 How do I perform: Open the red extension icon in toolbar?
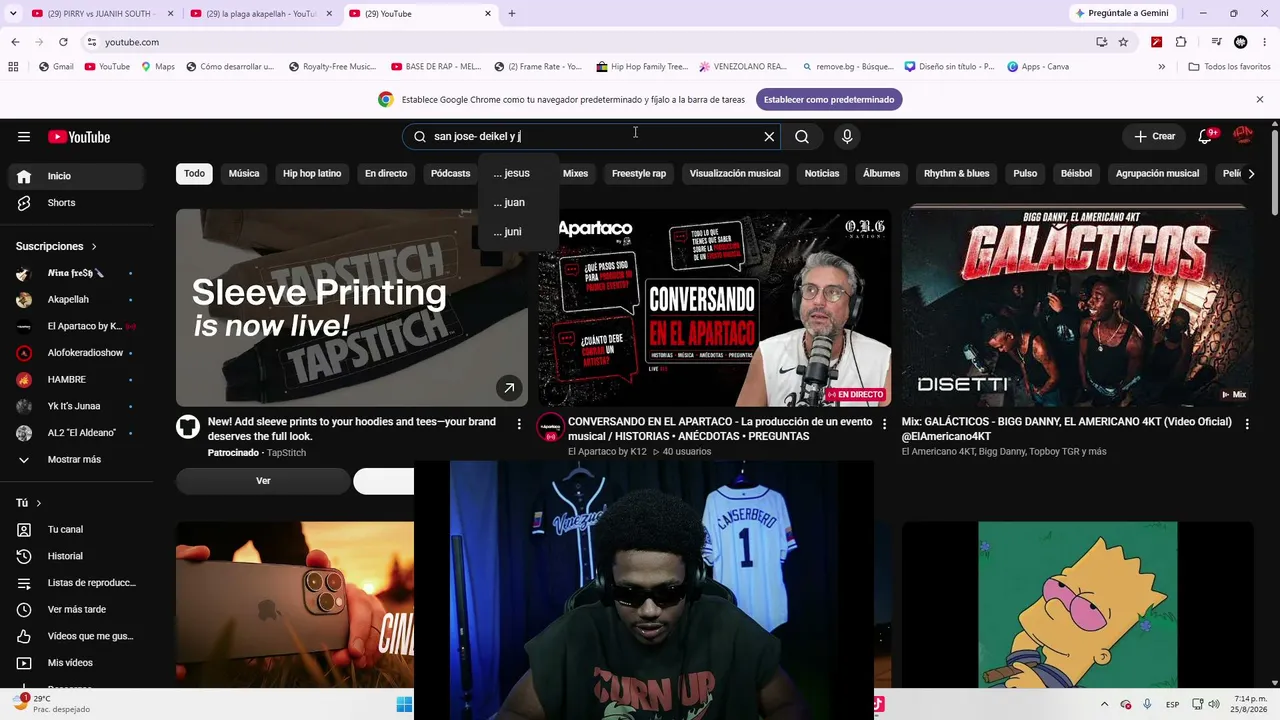[x=1156, y=42]
